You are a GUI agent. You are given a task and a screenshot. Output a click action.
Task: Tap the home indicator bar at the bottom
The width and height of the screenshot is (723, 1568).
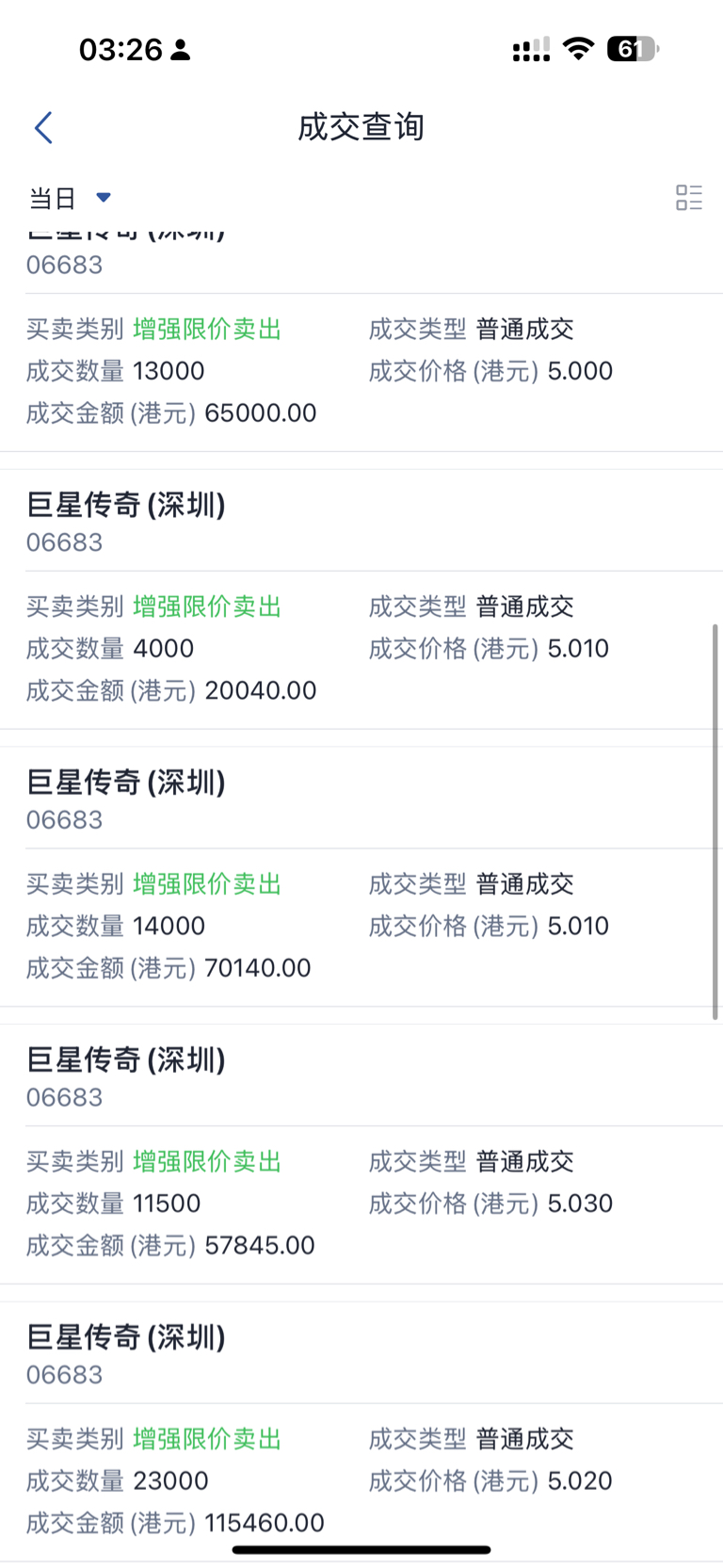[361, 1549]
